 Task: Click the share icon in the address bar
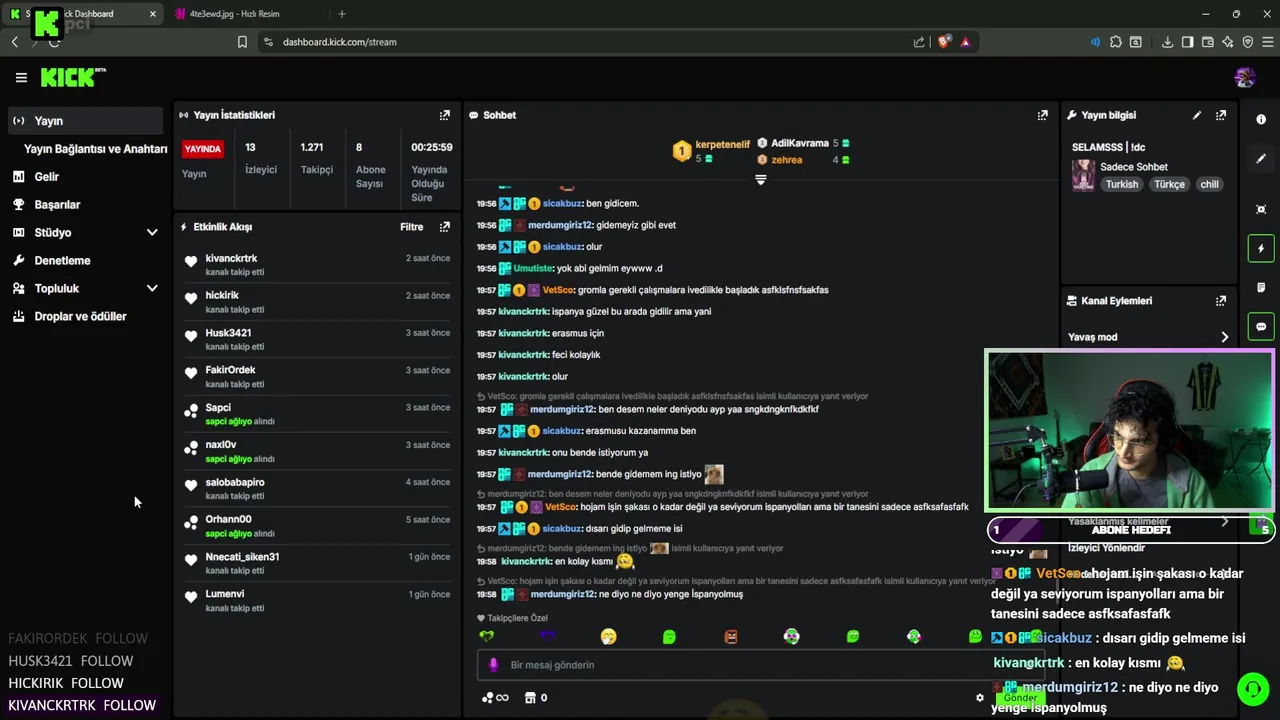click(919, 42)
